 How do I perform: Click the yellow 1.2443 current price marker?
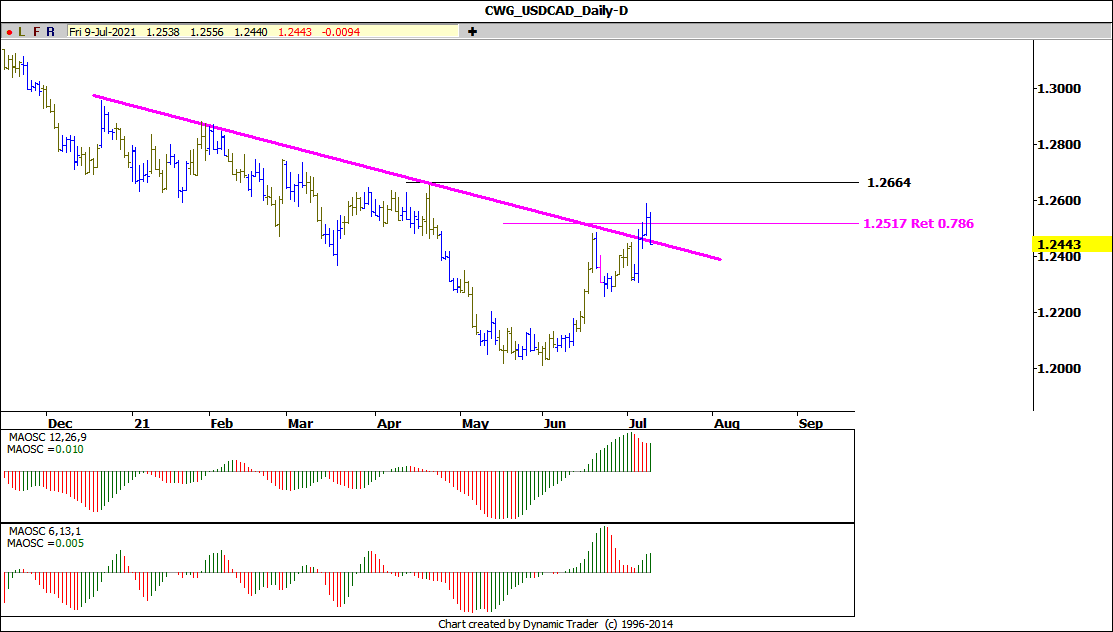point(1071,244)
